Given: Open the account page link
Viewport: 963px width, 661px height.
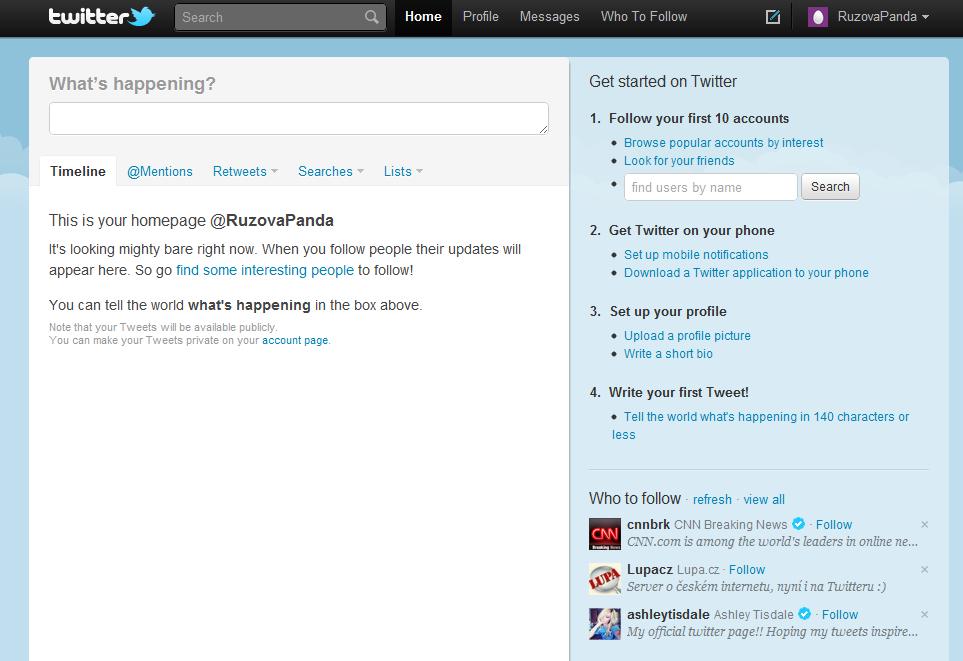Looking at the screenshot, I should (295, 340).
